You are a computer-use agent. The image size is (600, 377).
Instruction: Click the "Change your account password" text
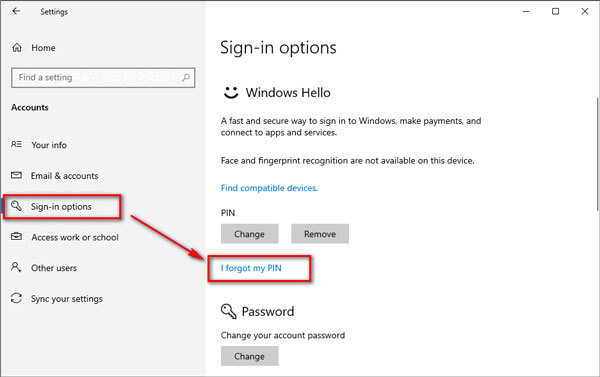click(x=283, y=335)
